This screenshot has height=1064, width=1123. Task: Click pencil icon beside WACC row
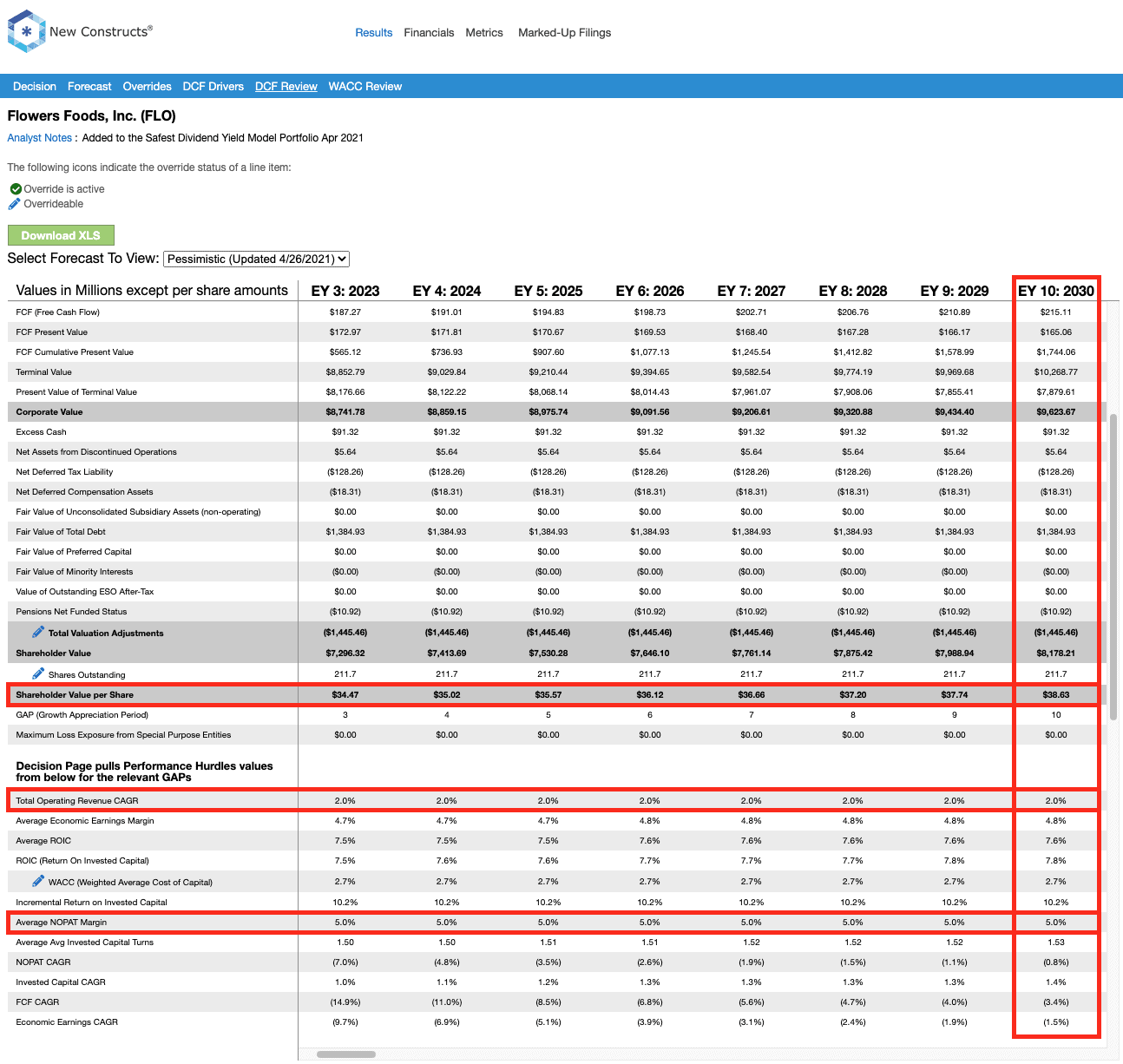(38, 881)
